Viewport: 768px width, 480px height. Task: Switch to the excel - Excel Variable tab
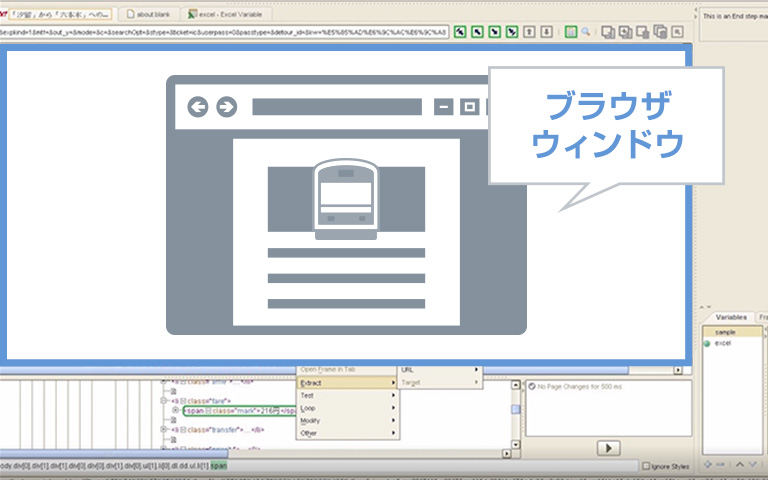226,14
